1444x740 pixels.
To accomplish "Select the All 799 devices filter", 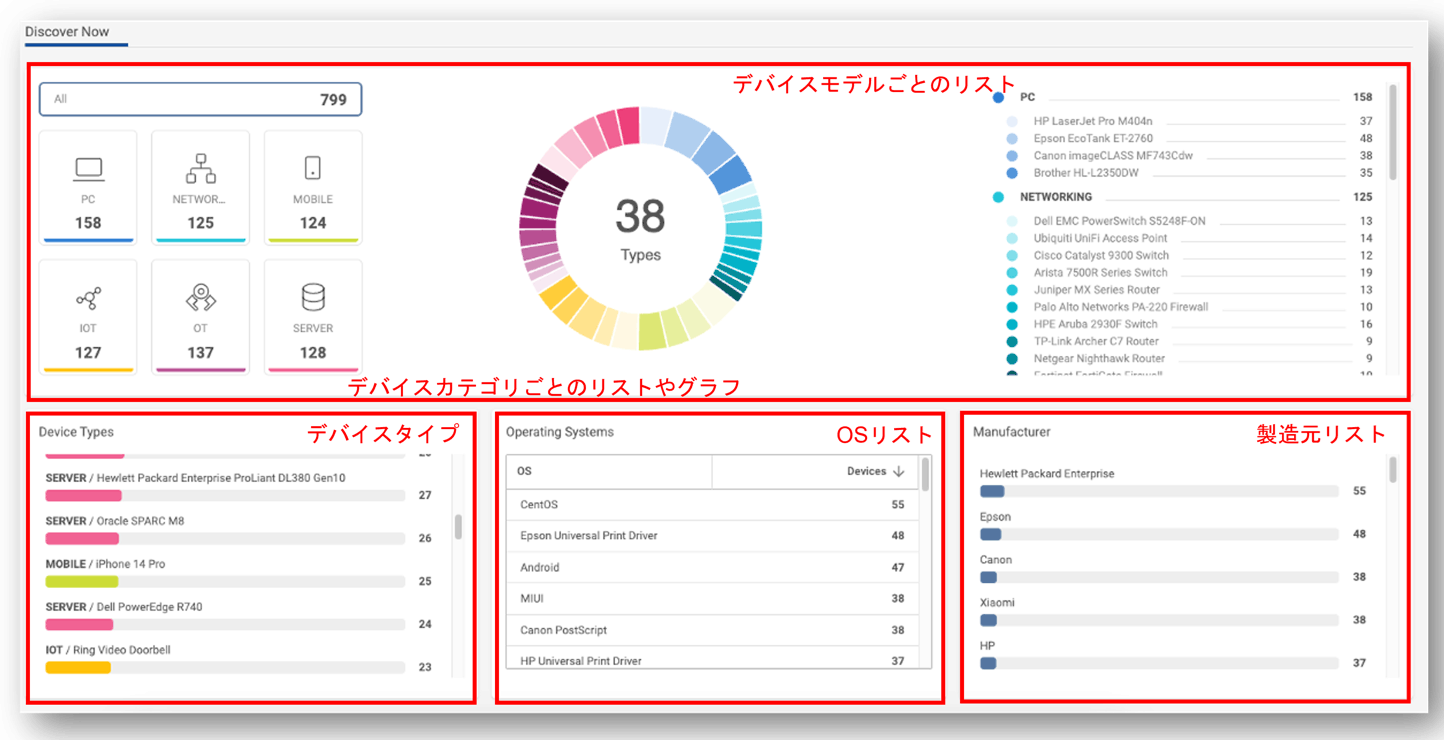I will point(200,99).
